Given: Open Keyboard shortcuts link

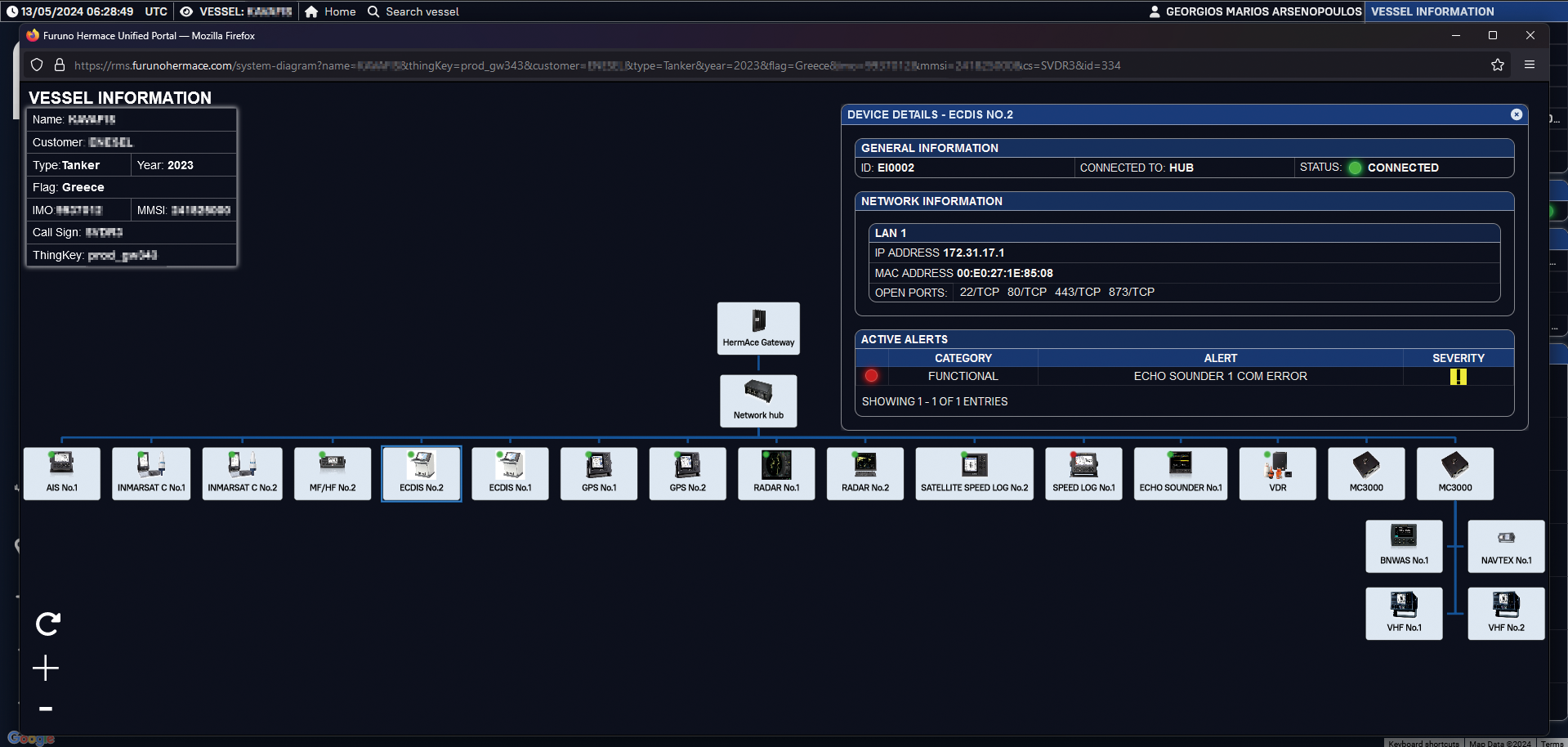Looking at the screenshot, I should 1423,743.
